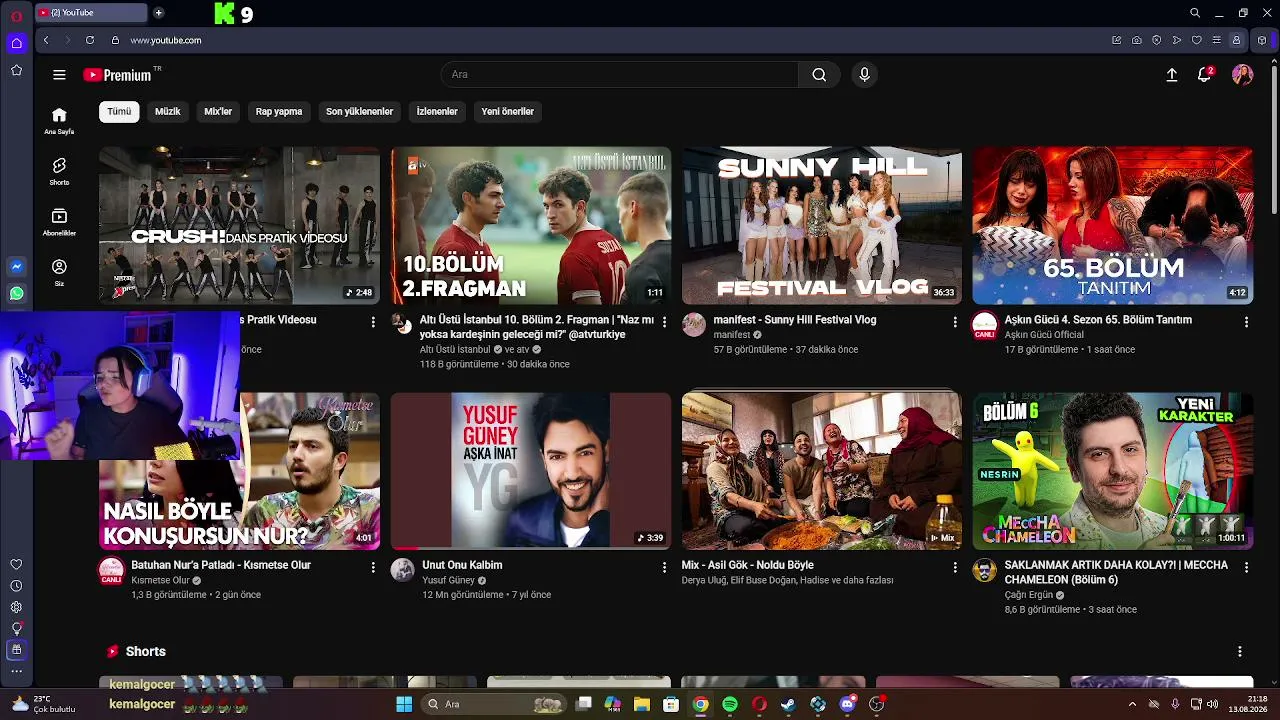Open the 10. Bölüm 2. Fragman thumbnail
The height and width of the screenshot is (720, 1280).
(x=531, y=226)
